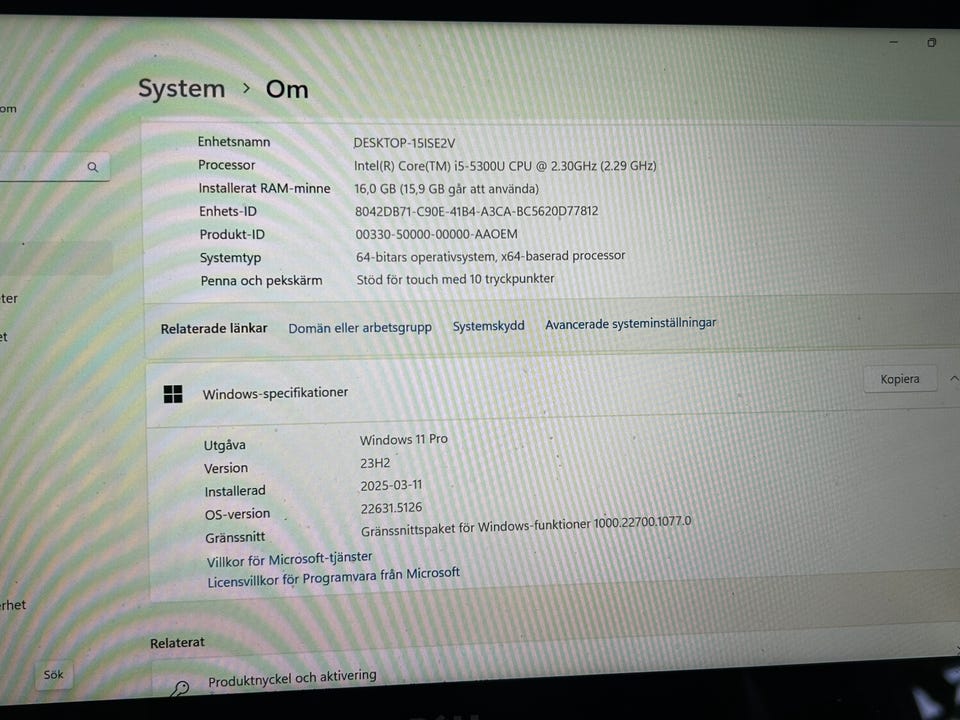The image size is (960, 720).
Task: Copy Windows specifications with Kopiera button
Action: tap(899, 379)
